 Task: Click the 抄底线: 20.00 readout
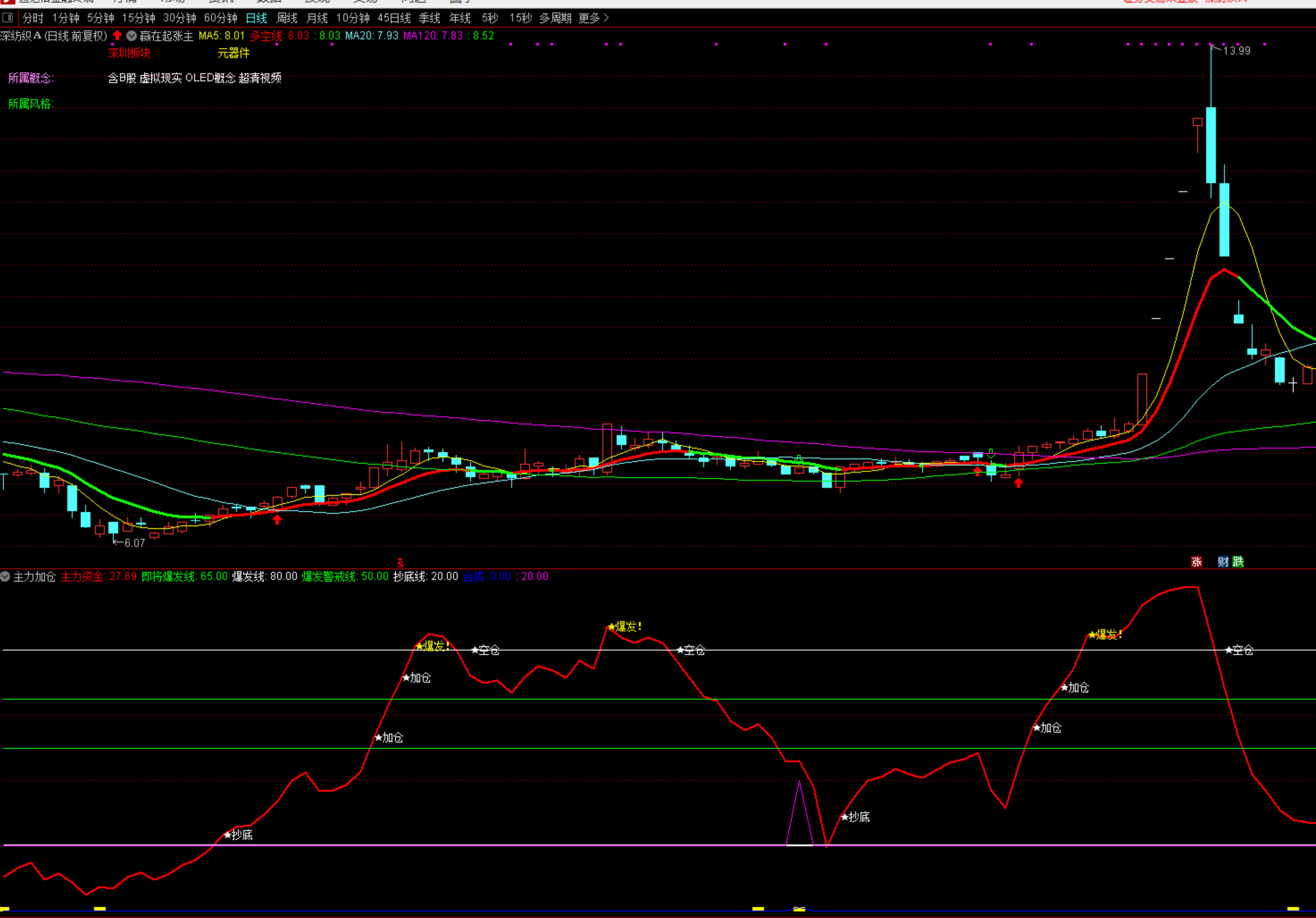426,576
